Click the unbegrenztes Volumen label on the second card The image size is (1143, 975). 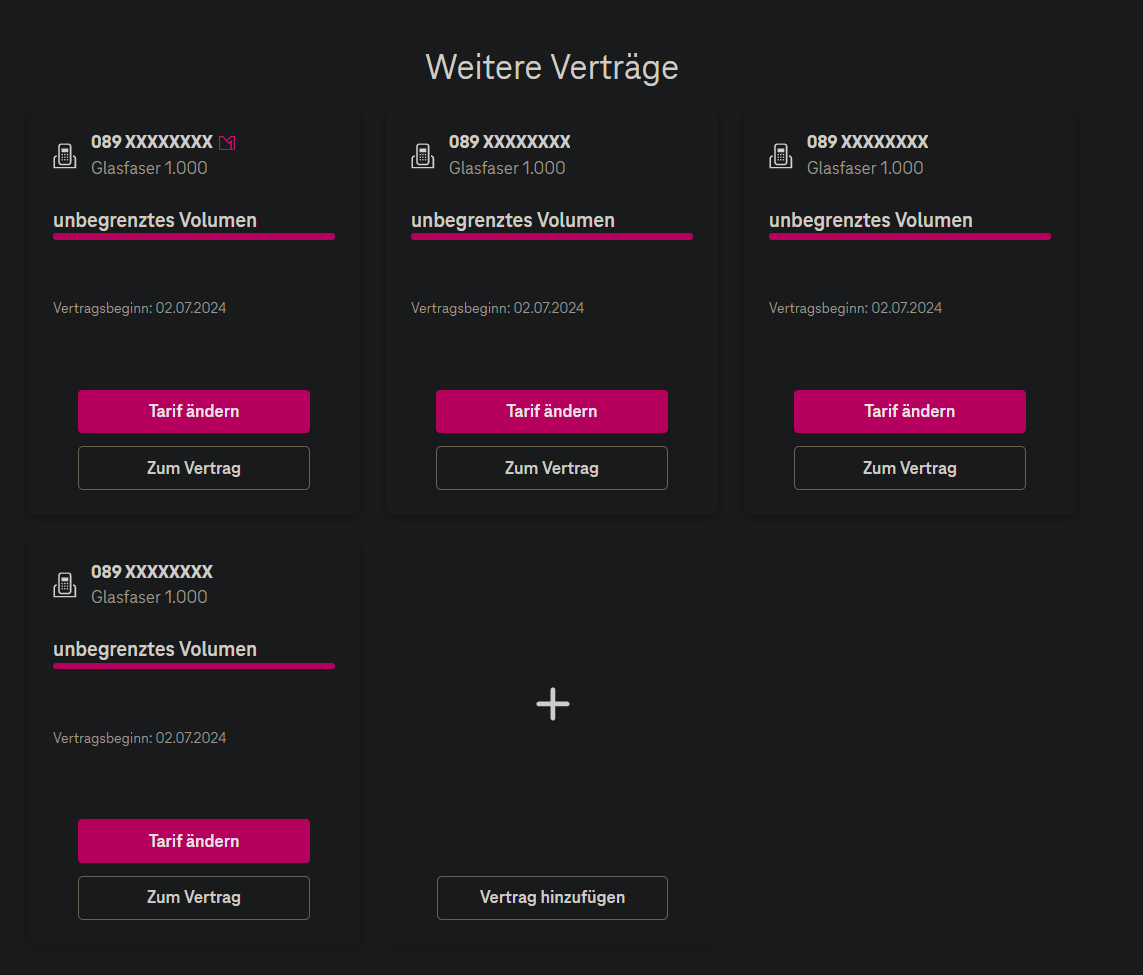(x=512, y=220)
